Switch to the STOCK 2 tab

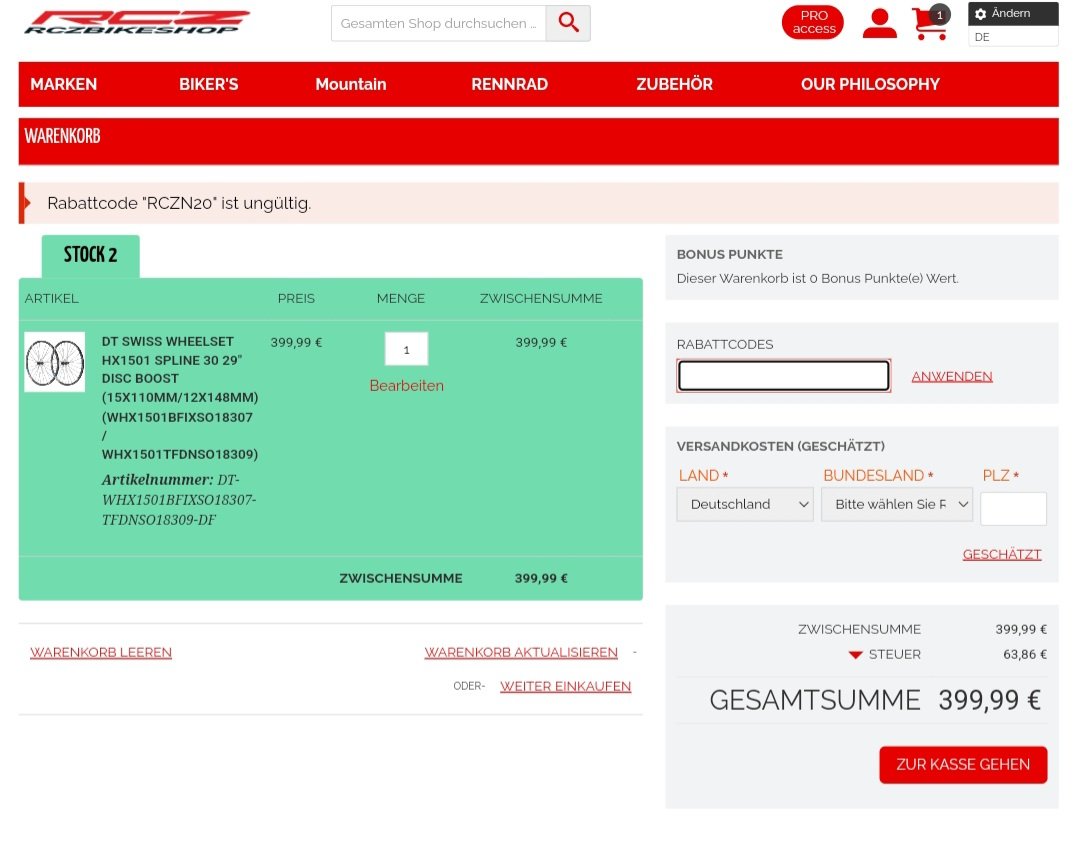point(90,255)
